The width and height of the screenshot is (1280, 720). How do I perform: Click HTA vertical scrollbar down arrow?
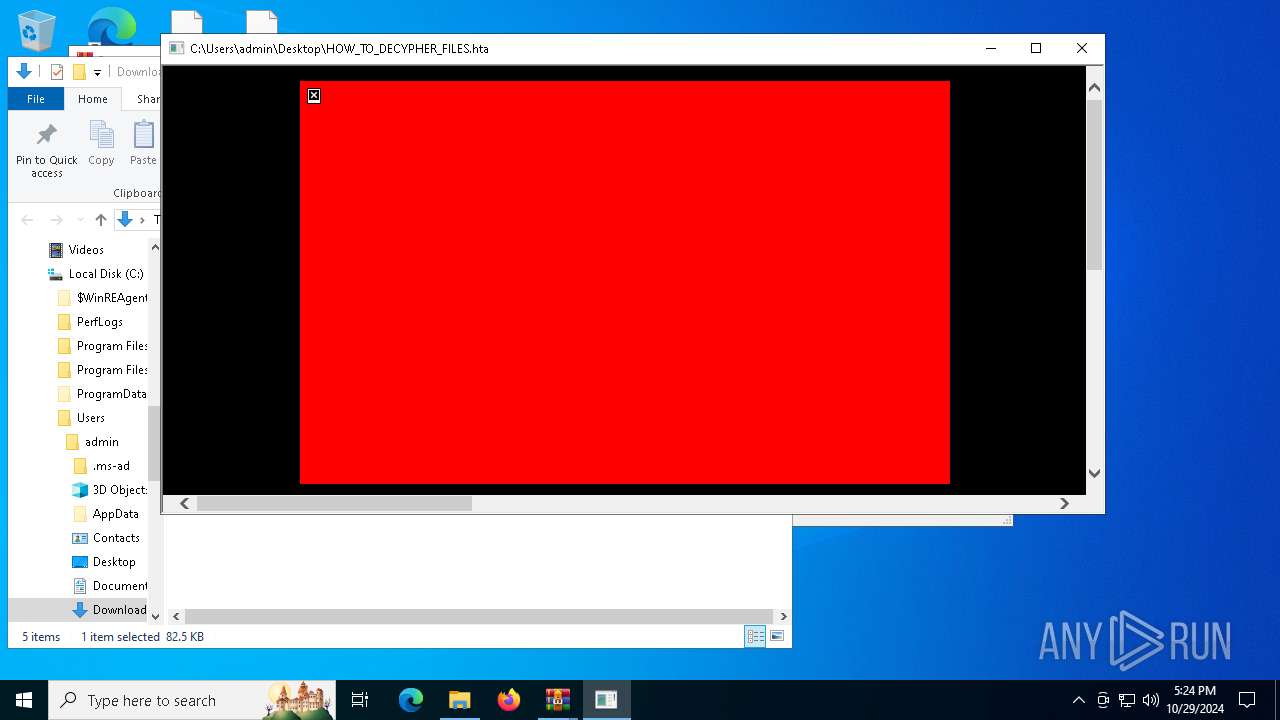[x=1094, y=473]
